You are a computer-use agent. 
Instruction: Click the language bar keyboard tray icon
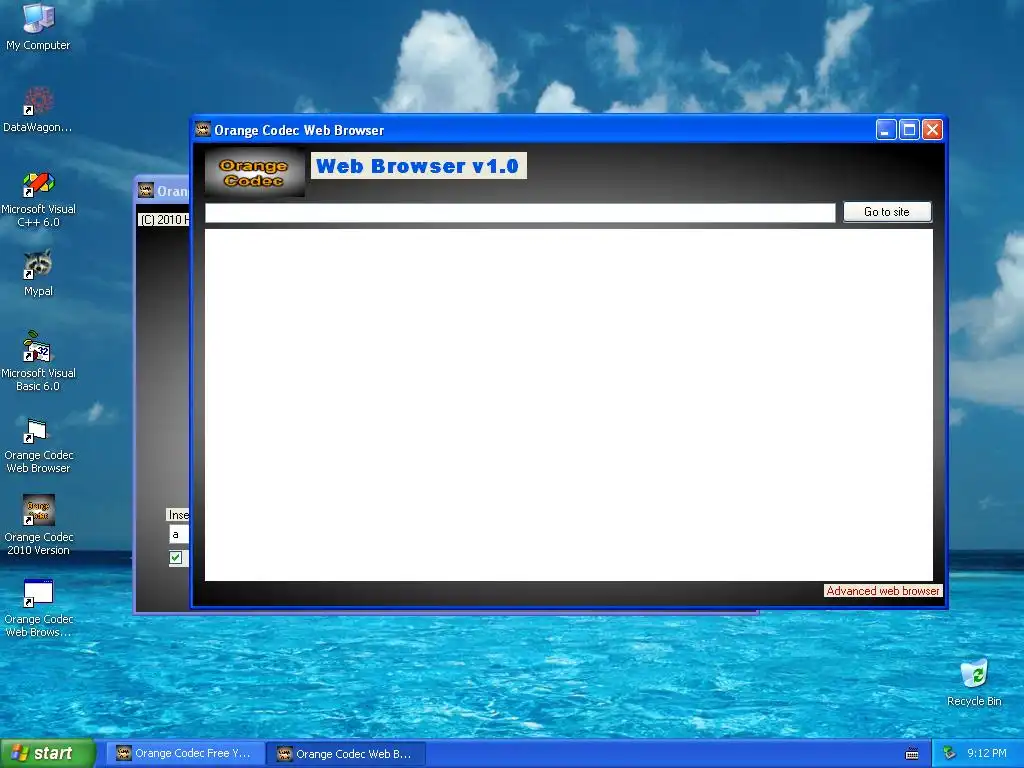[912, 754]
